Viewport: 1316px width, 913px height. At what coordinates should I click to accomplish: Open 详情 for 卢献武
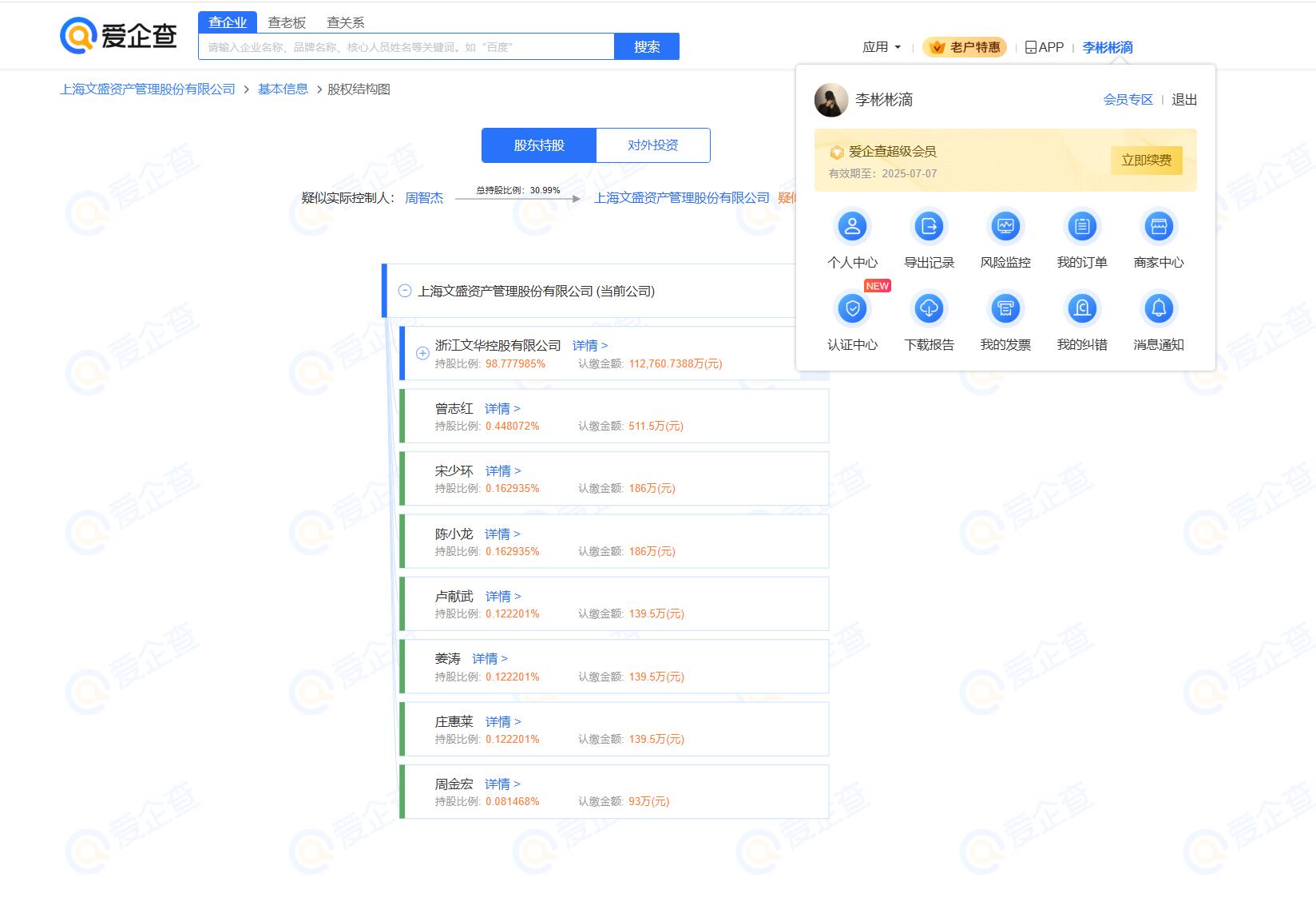pyautogui.click(x=503, y=597)
